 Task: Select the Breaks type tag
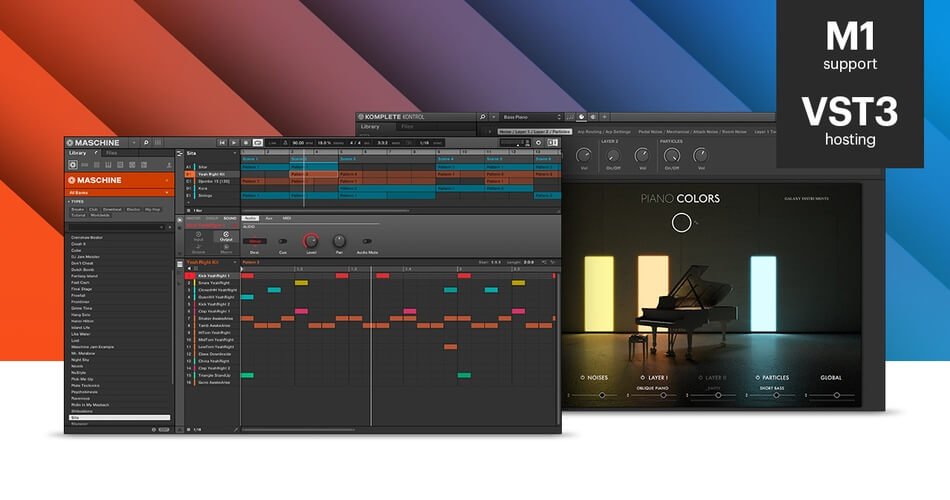coord(78,209)
